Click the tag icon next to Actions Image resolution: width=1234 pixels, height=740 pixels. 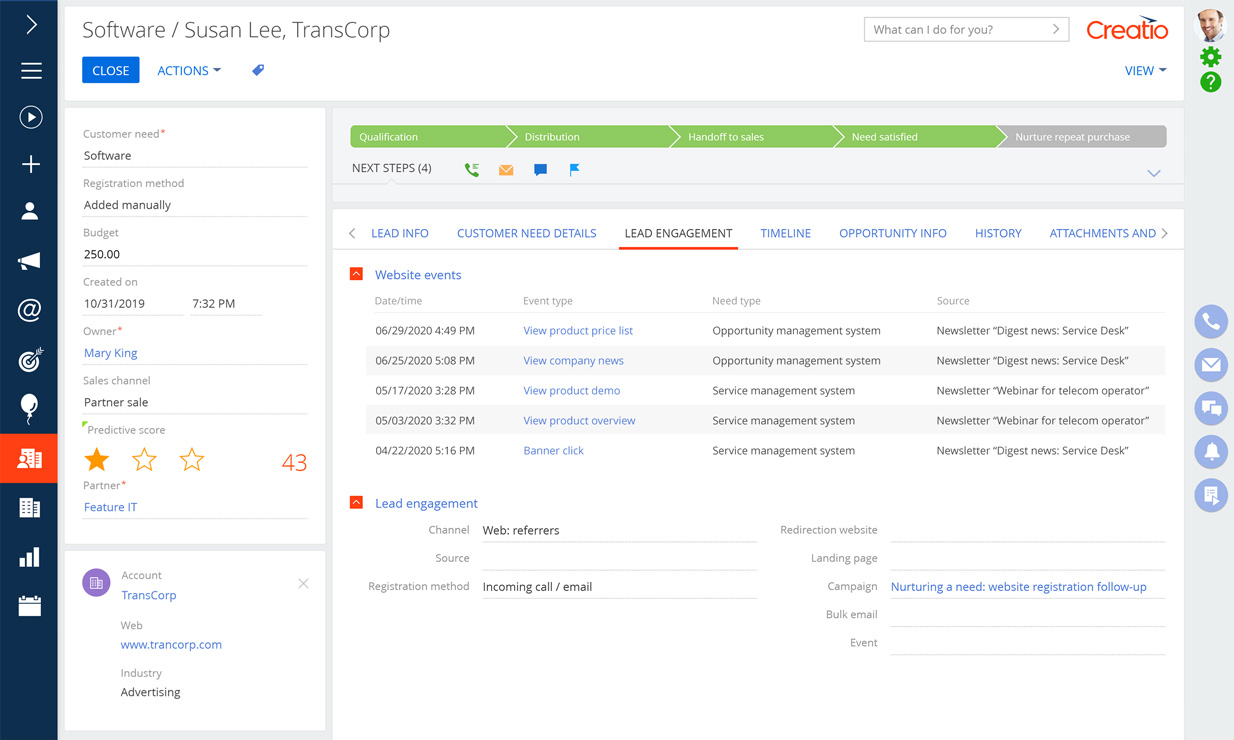258,70
